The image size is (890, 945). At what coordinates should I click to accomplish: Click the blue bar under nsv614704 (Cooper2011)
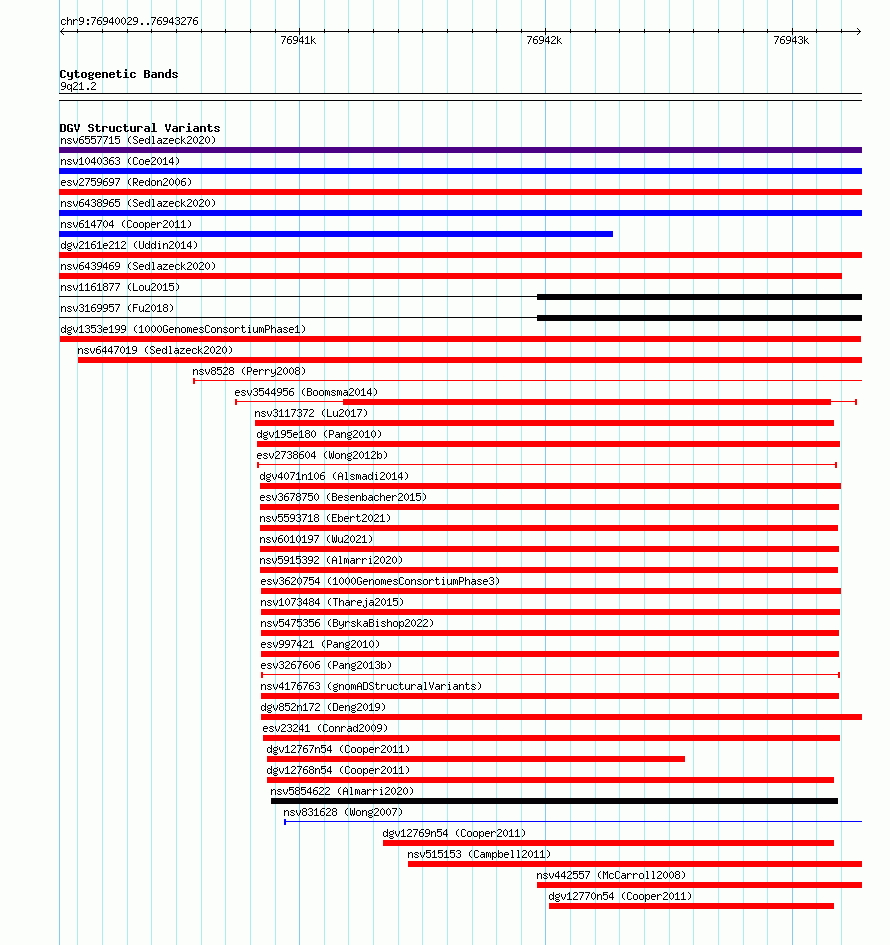pos(336,234)
